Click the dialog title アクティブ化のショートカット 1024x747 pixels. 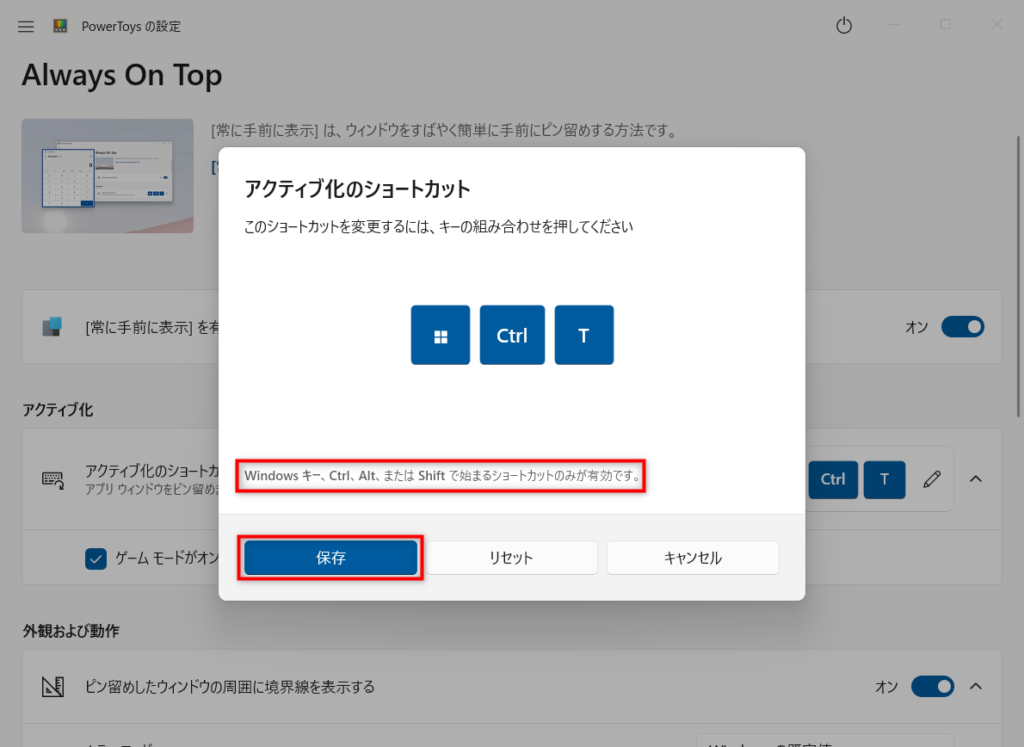tap(357, 189)
